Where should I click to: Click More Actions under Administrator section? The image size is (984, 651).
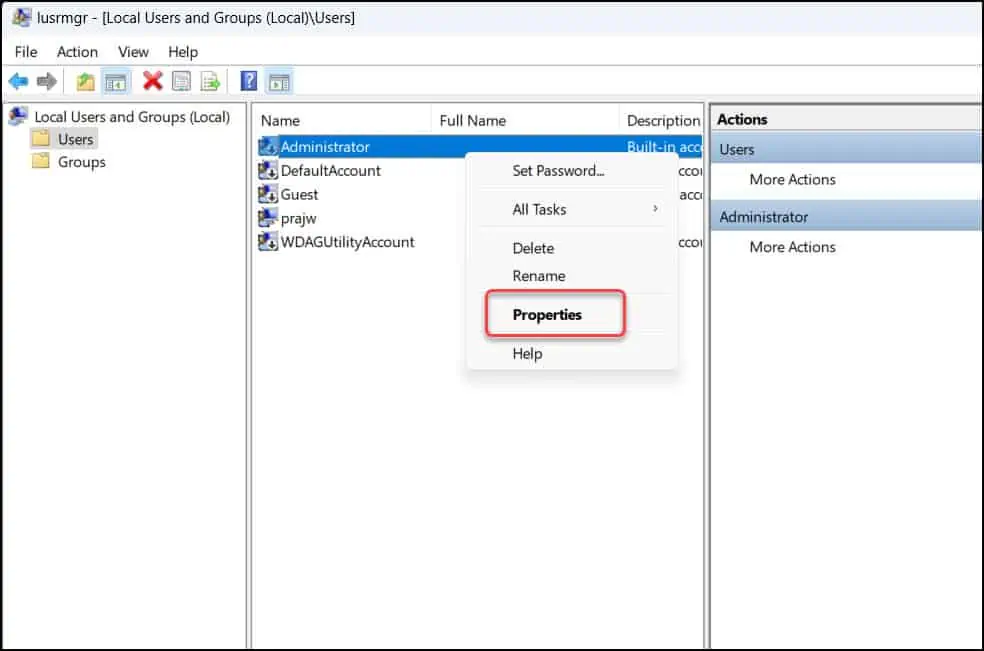pyautogui.click(x=792, y=247)
